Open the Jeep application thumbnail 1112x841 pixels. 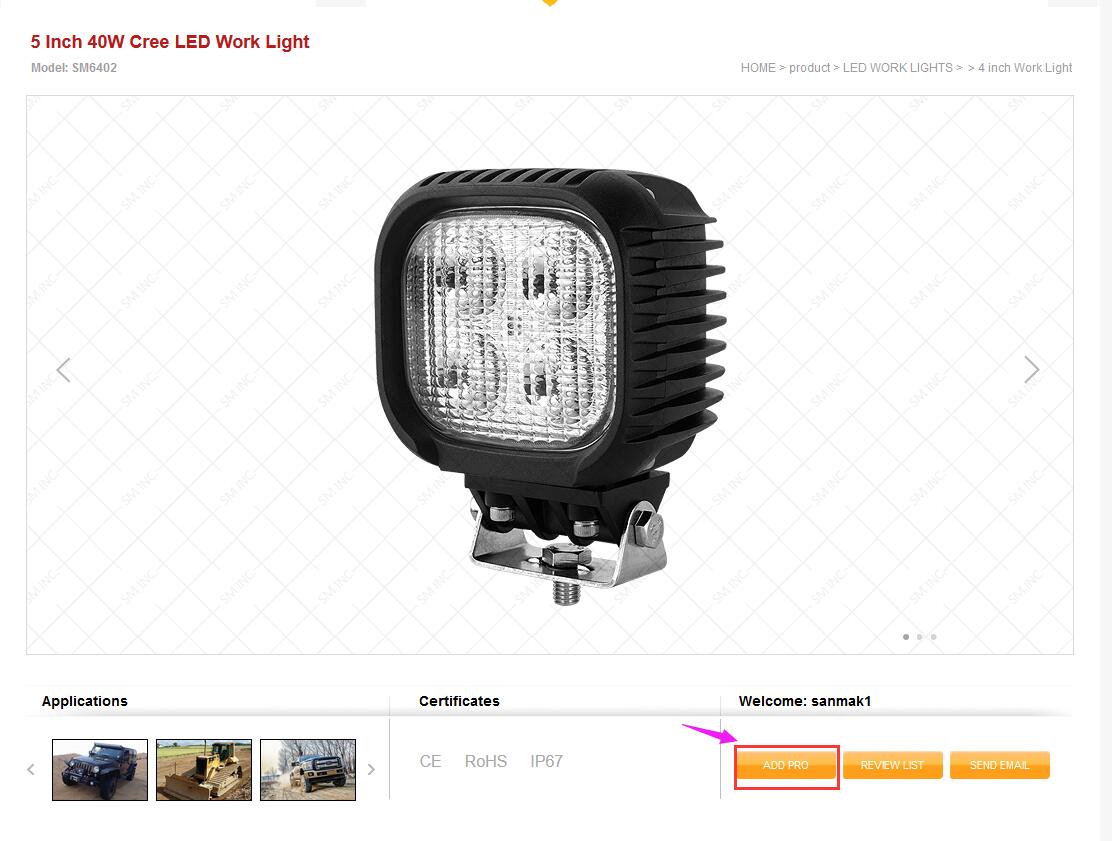(x=100, y=770)
